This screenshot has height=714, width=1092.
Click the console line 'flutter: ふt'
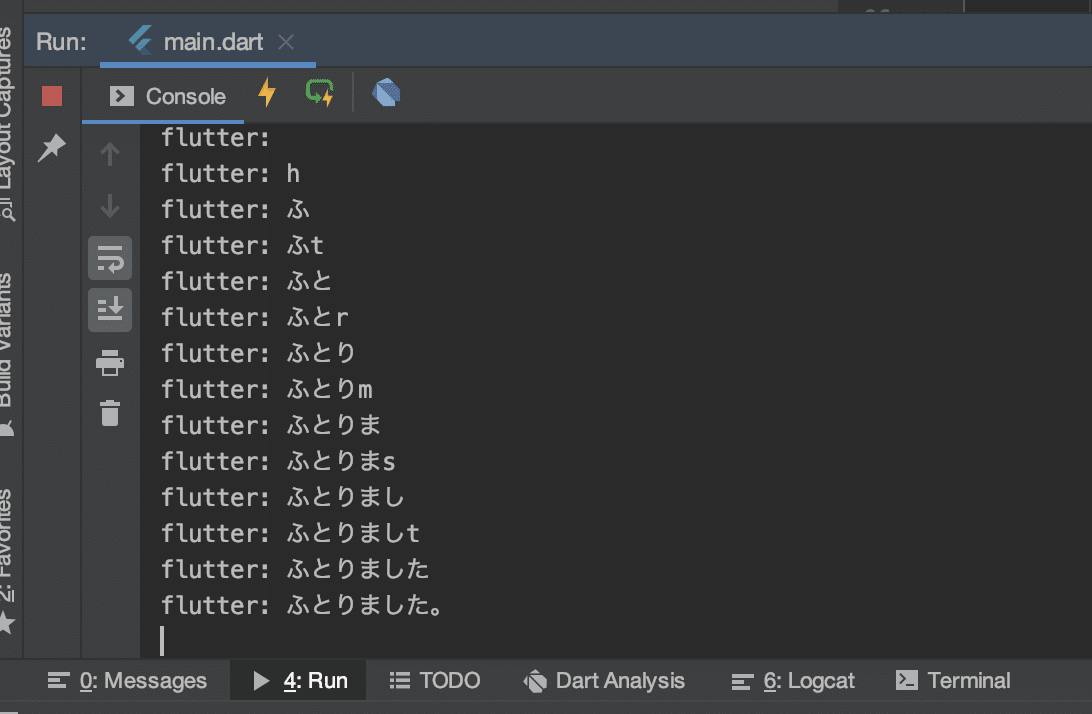coord(242,245)
